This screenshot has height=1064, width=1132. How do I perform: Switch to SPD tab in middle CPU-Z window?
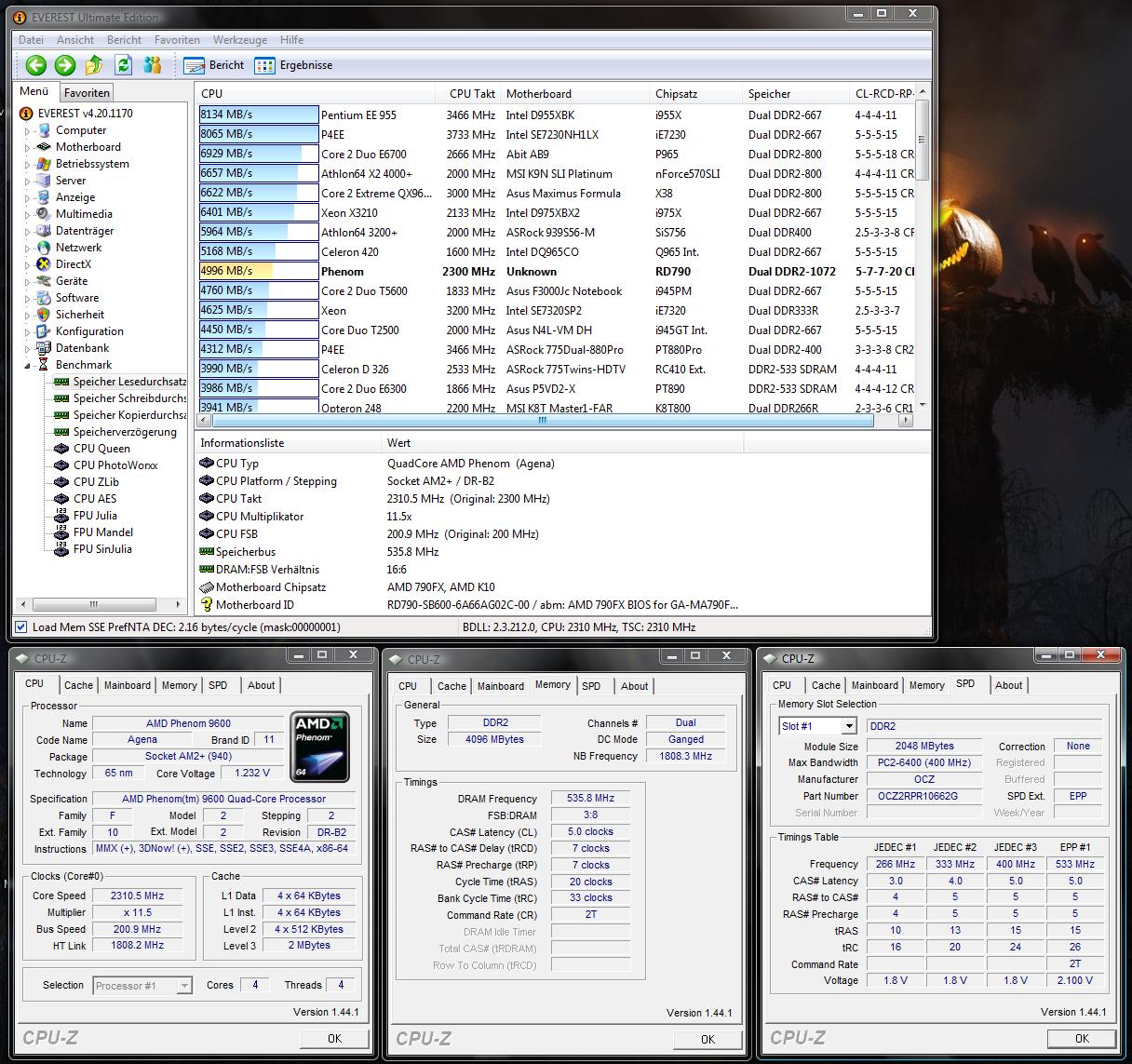pyautogui.click(x=591, y=686)
